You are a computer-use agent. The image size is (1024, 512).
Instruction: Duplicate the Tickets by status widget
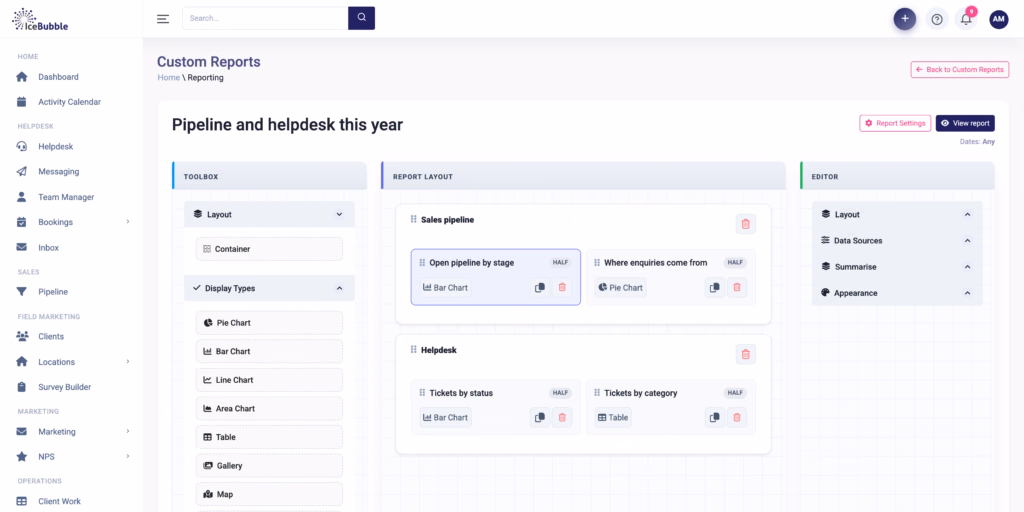[540, 417]
